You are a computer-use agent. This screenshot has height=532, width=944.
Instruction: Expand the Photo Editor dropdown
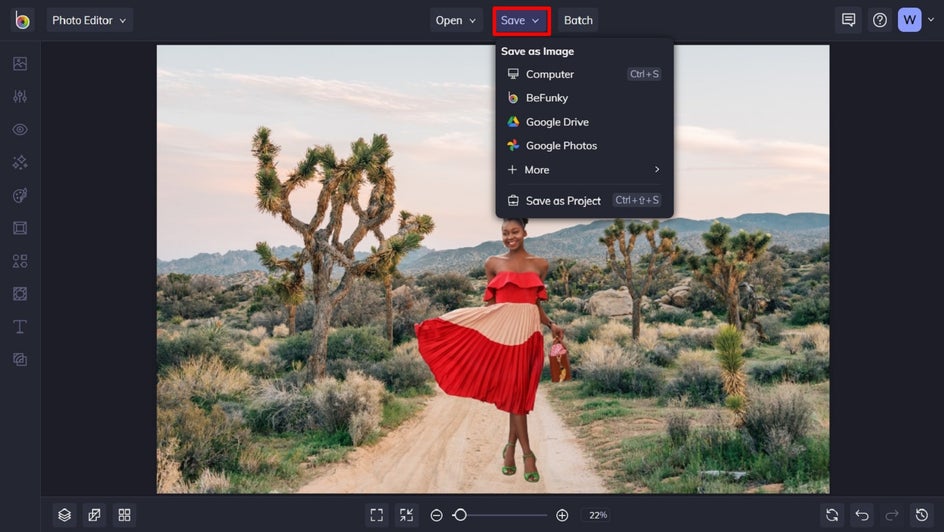(89, 20)
